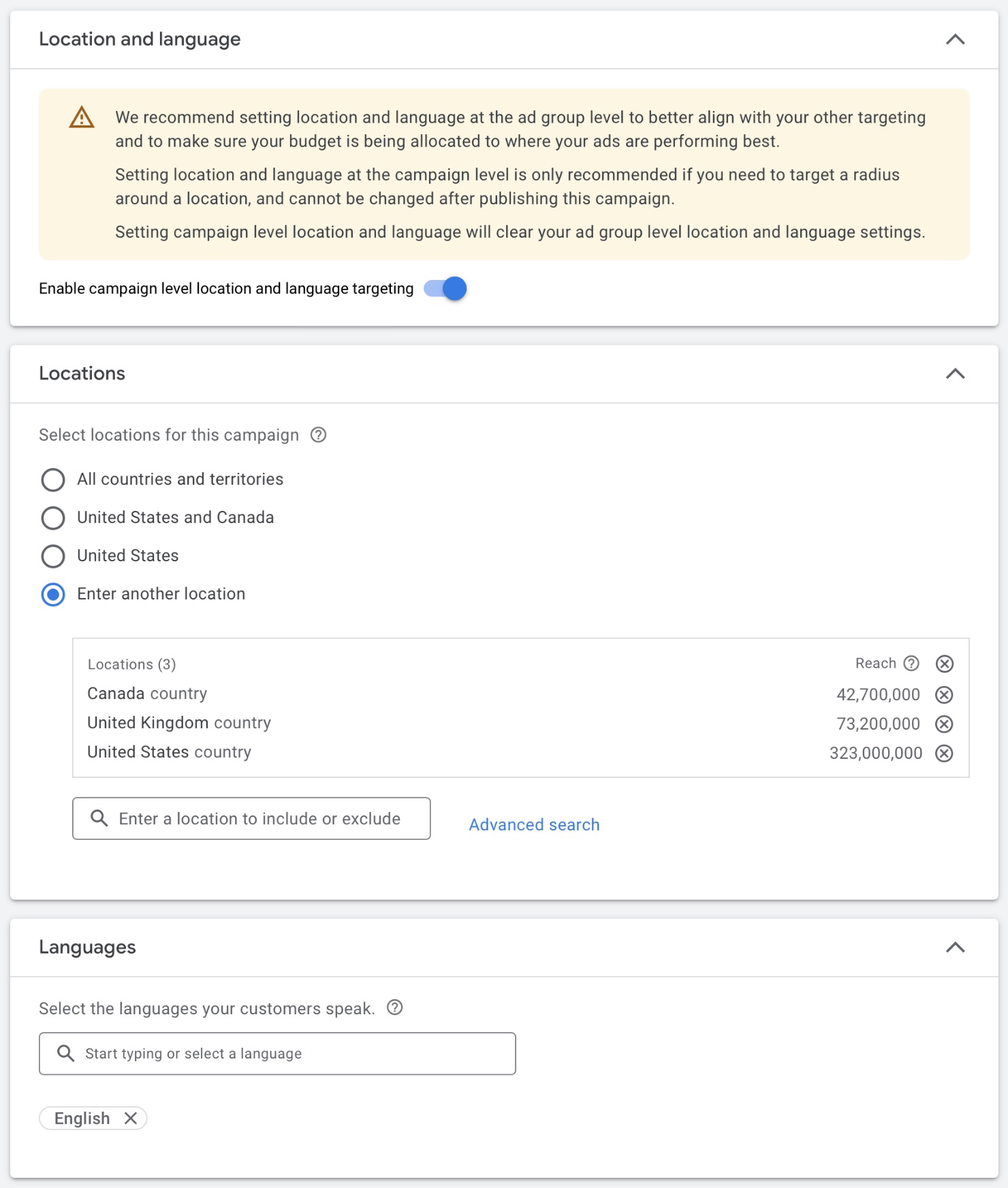Click help icon beside Select locations

318,435
